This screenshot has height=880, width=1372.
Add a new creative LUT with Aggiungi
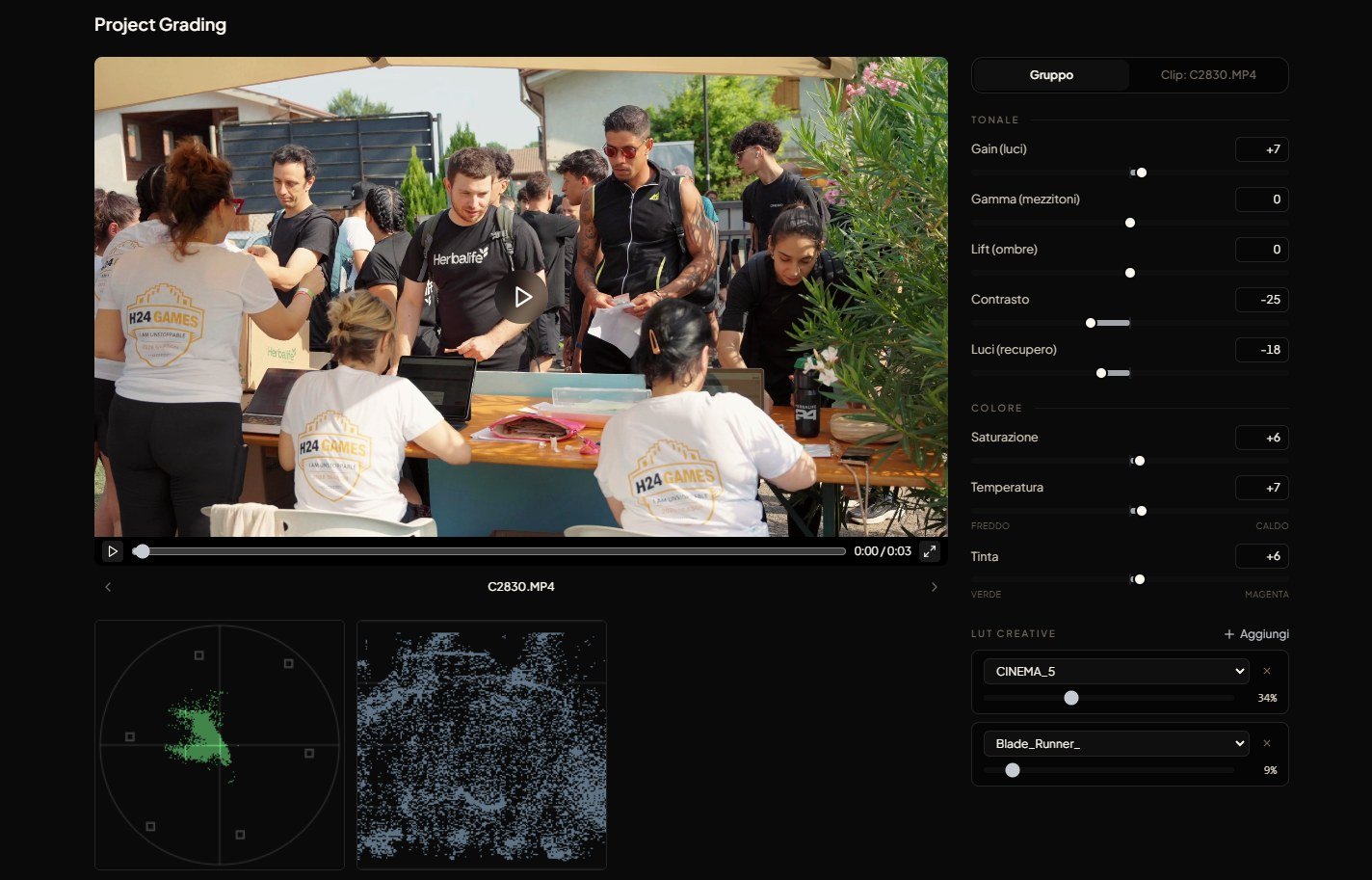pos(1256,634)
